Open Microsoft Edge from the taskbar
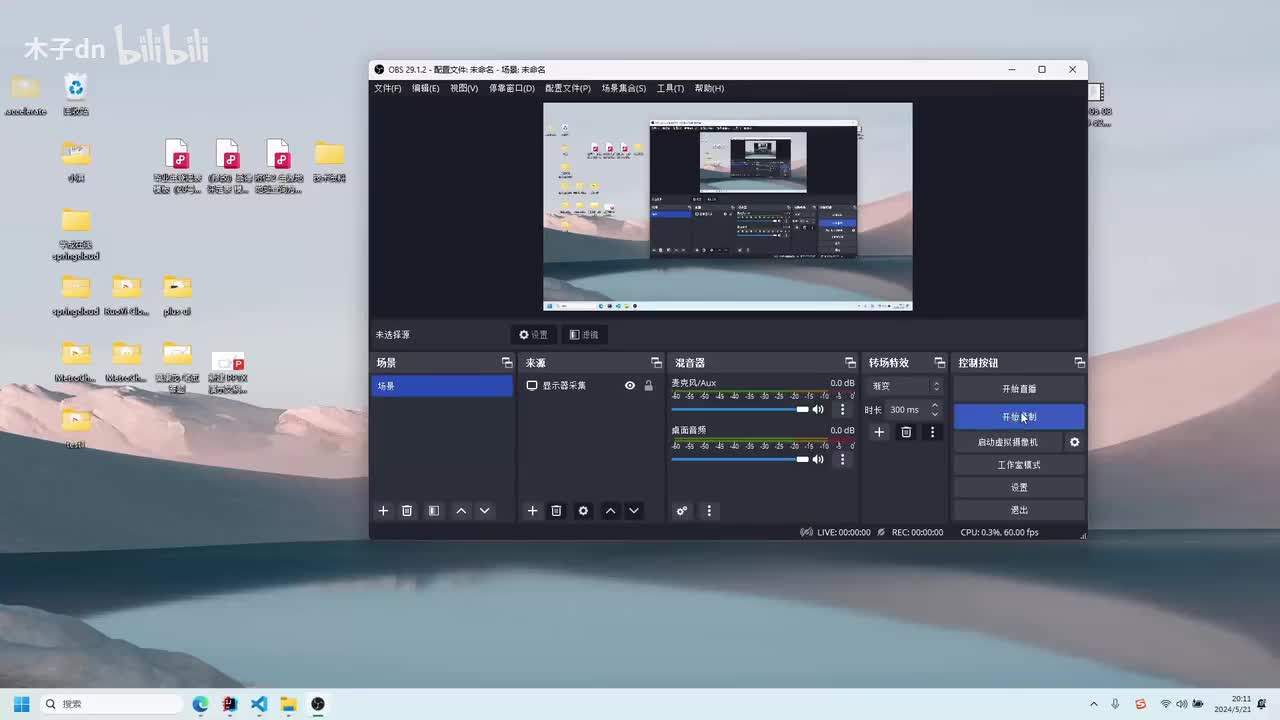Screen dimensions: 1280x720 pos(200,704)
